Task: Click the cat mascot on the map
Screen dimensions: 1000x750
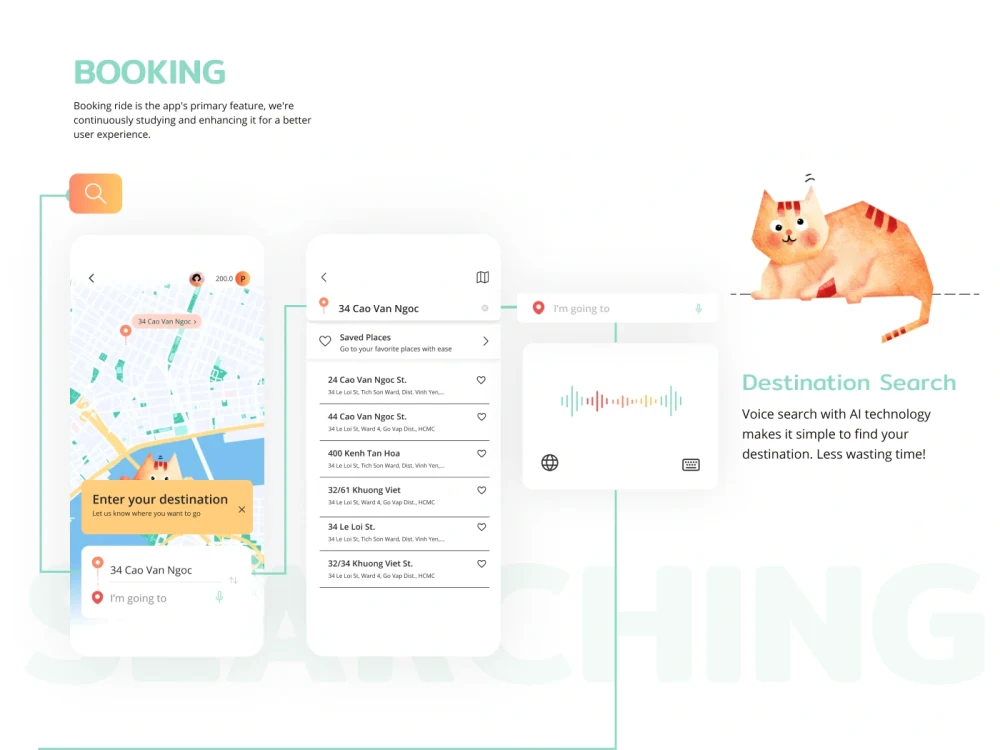Action: pos(157,467)
